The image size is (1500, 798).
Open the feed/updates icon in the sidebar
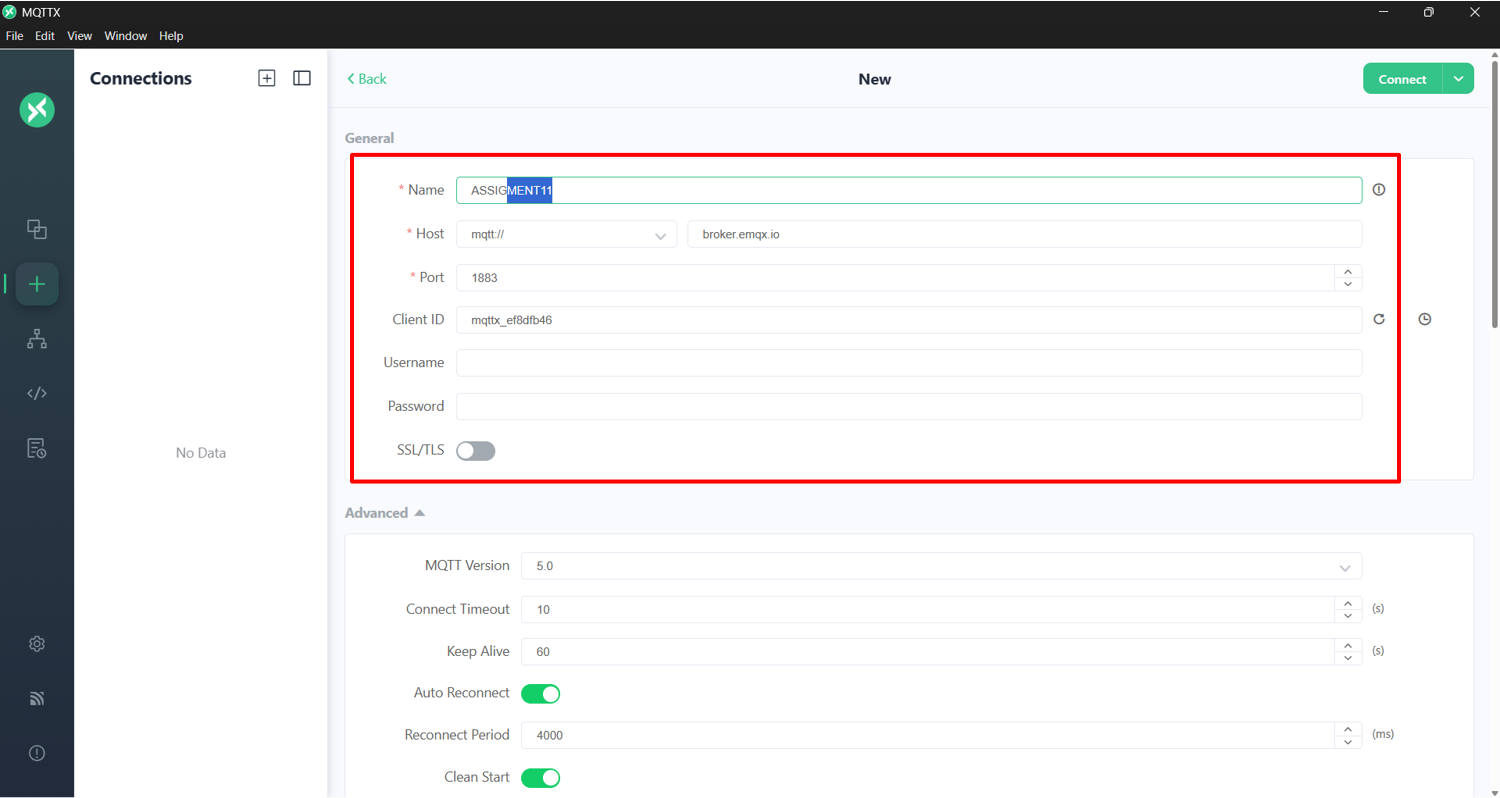pyautogui.click(x=37, y=698)
